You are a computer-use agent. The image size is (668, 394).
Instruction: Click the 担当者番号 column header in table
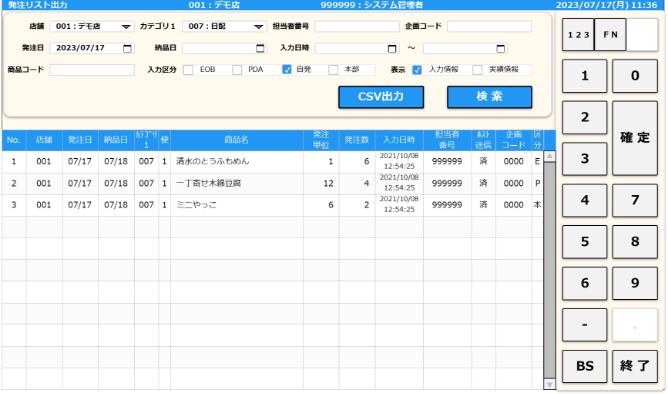[x=447, y=140]
